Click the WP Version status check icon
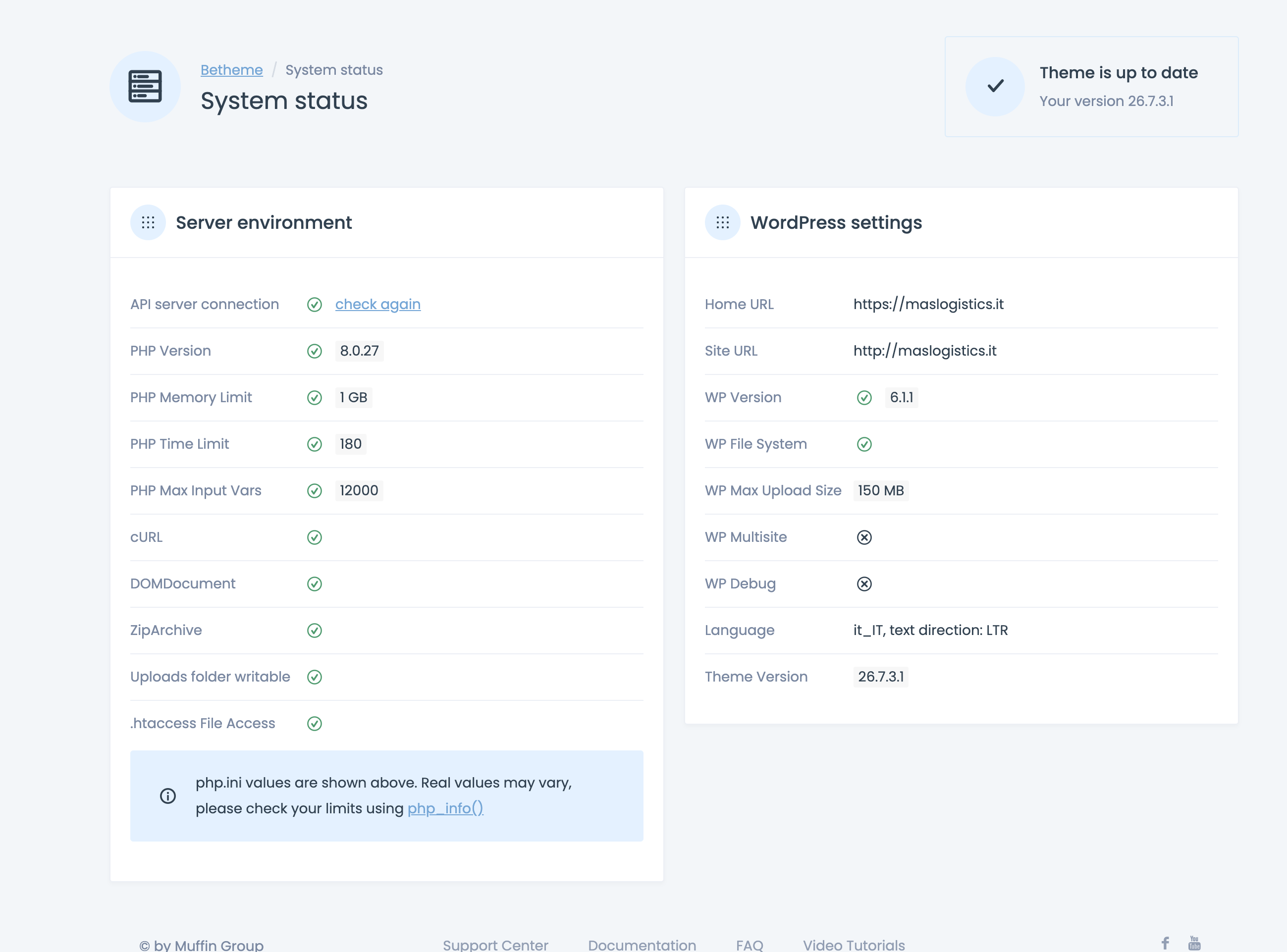The image size is (1287, 952). [864, 398]
